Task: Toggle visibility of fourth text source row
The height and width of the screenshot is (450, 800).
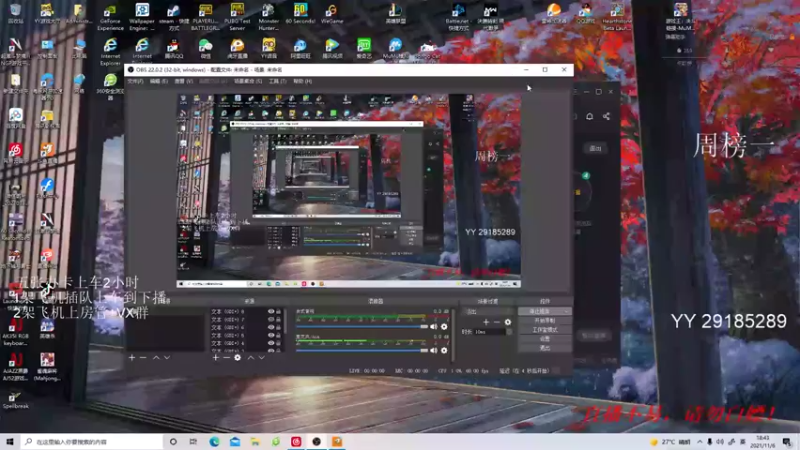Action: pos(271,335)
